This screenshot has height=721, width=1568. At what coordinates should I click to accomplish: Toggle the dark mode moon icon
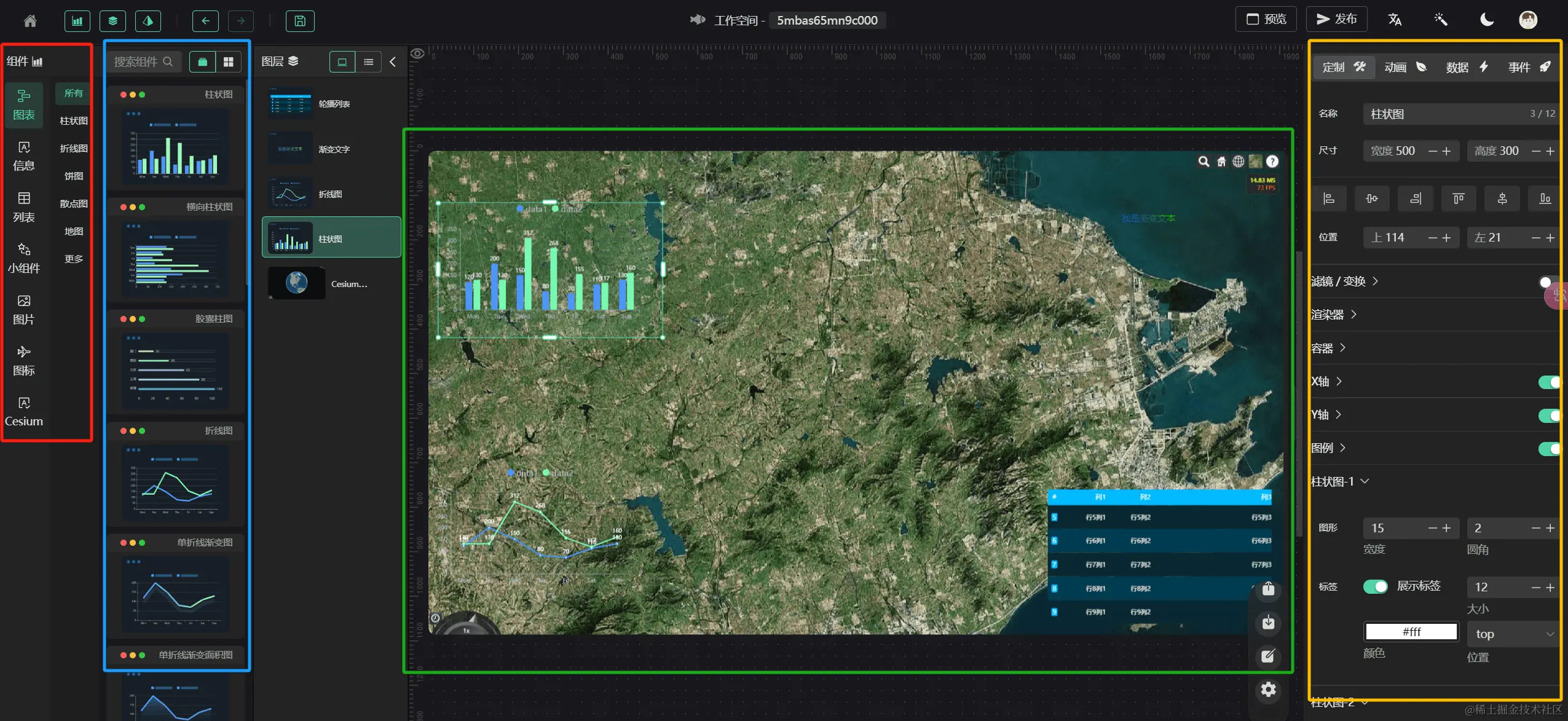pos(1486,20)
